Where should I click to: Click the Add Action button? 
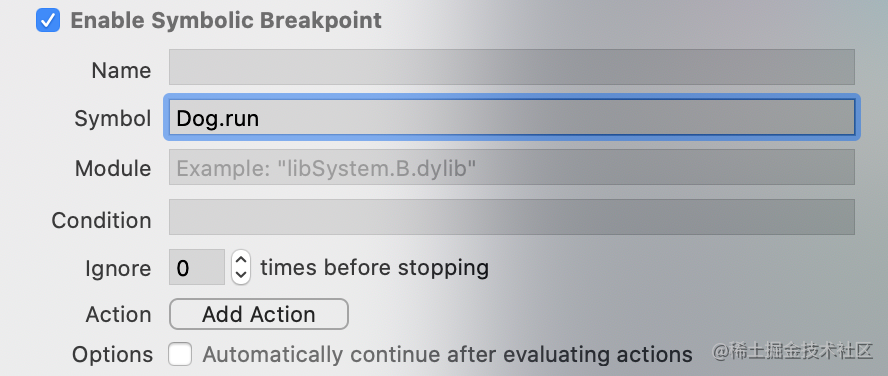pyautogui.click(x=259, y=314)
